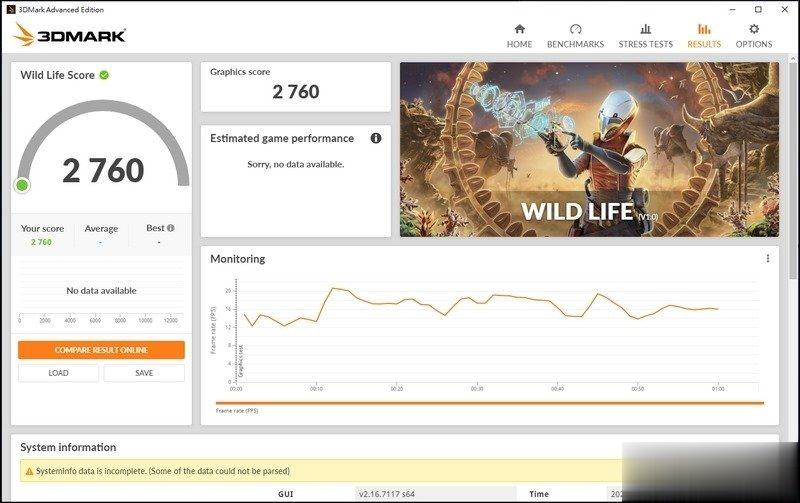Click the SystemInfo warning triangle icon

pyautogui.click(x=29, y=471)
